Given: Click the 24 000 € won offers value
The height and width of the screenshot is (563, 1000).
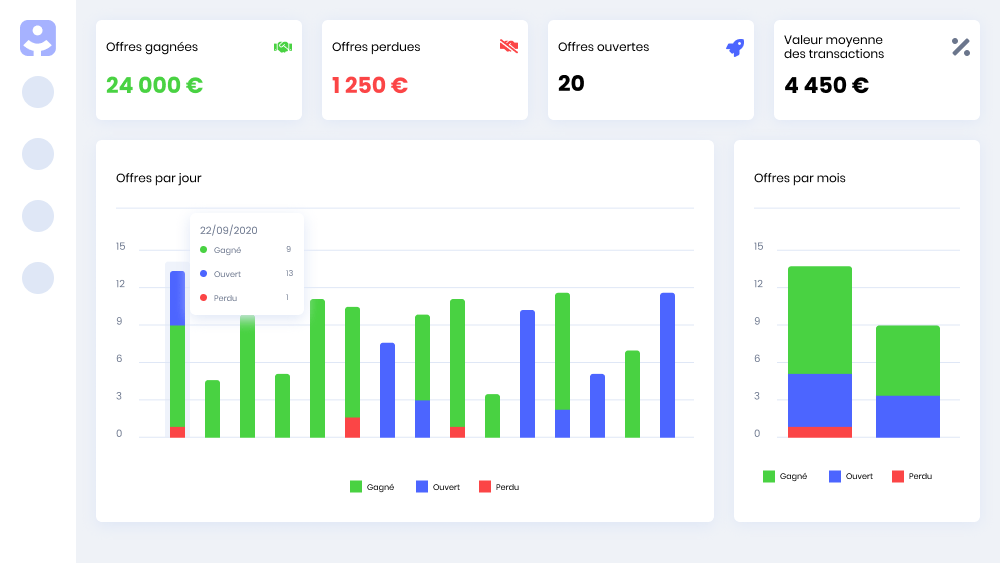Looking at the screenshot, I should tap(154, 85).
